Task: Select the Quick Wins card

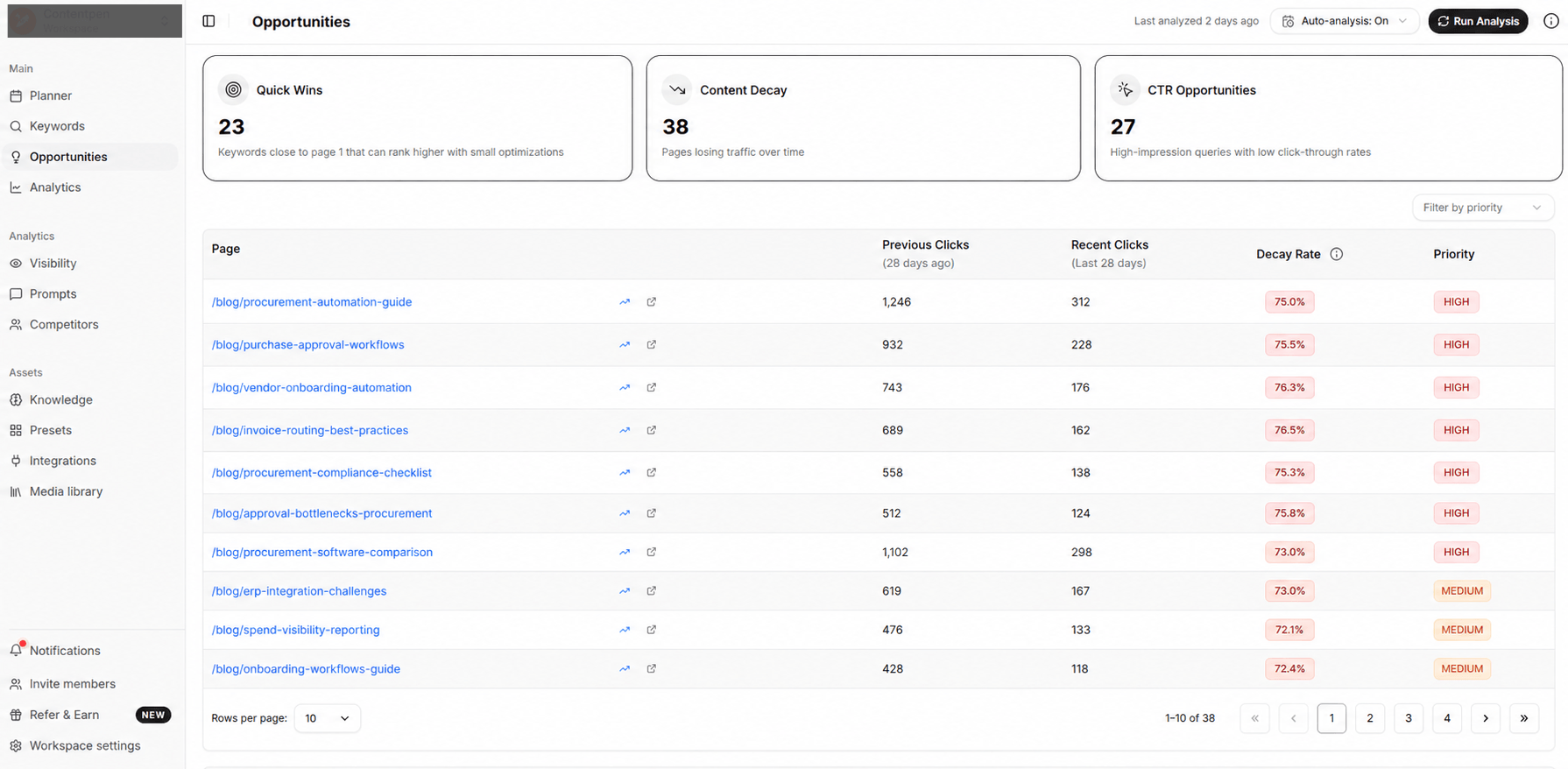Action: coord(418,118)
